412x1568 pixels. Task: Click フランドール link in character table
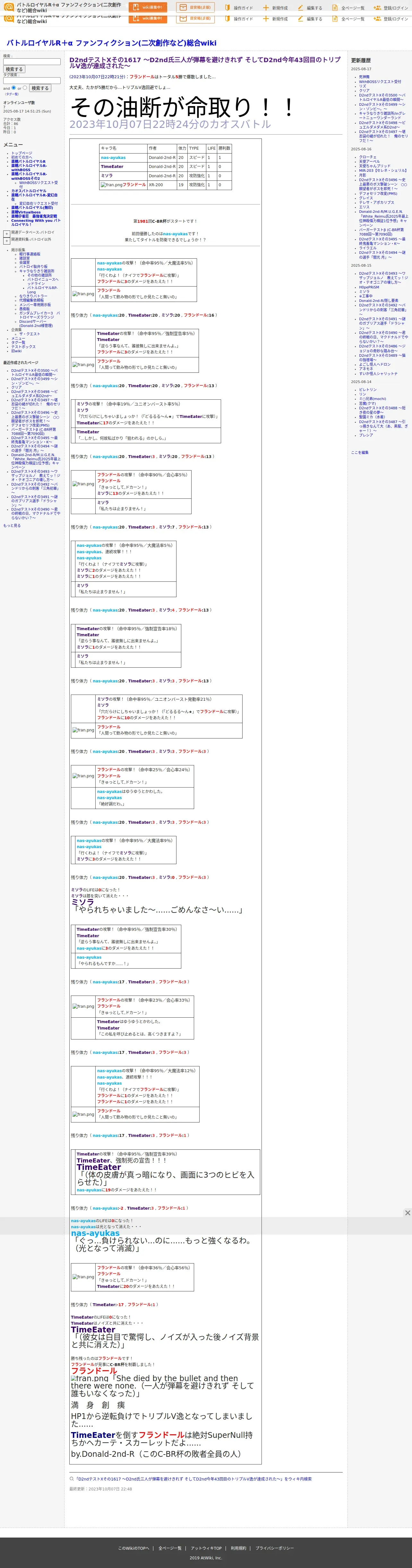click(x=134, y=184)
